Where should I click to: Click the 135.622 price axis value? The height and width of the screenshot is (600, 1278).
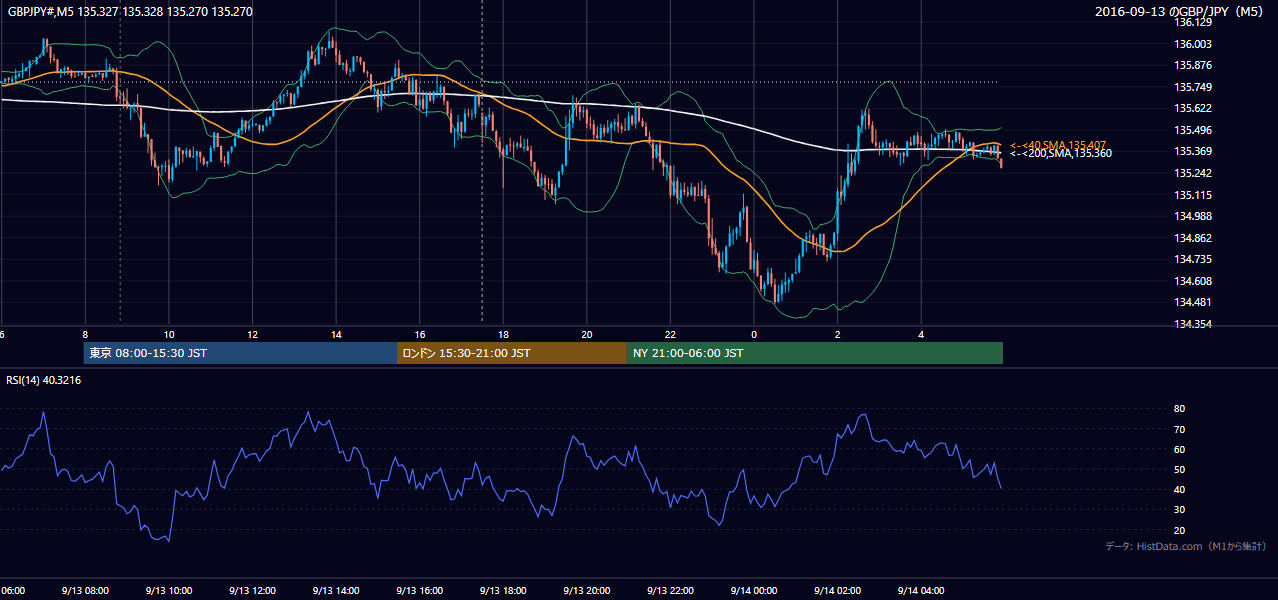[x=1193, y=108]
